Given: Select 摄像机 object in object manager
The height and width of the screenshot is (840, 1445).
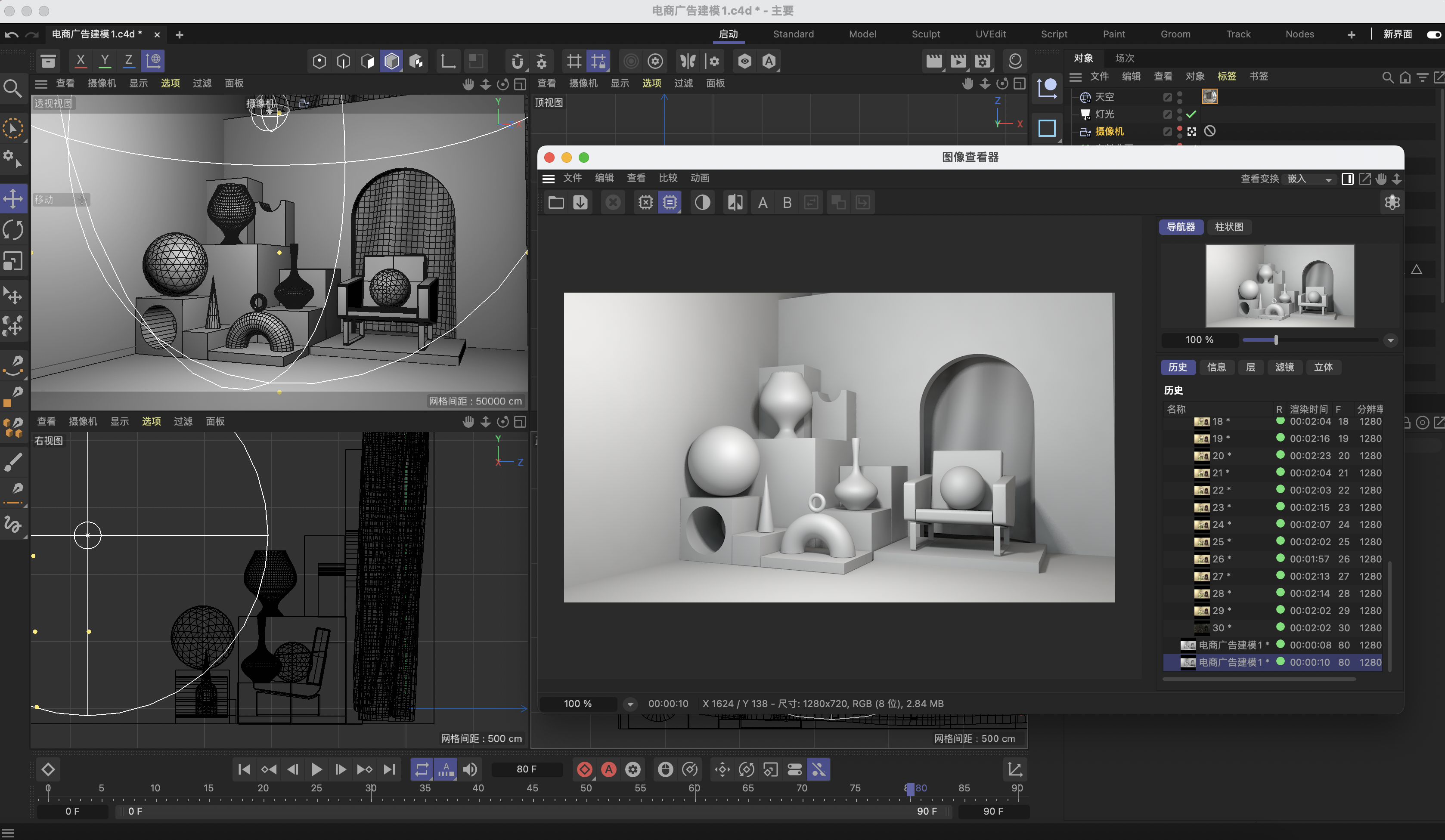Looking at the screenshot, I should click(1110, 132).
